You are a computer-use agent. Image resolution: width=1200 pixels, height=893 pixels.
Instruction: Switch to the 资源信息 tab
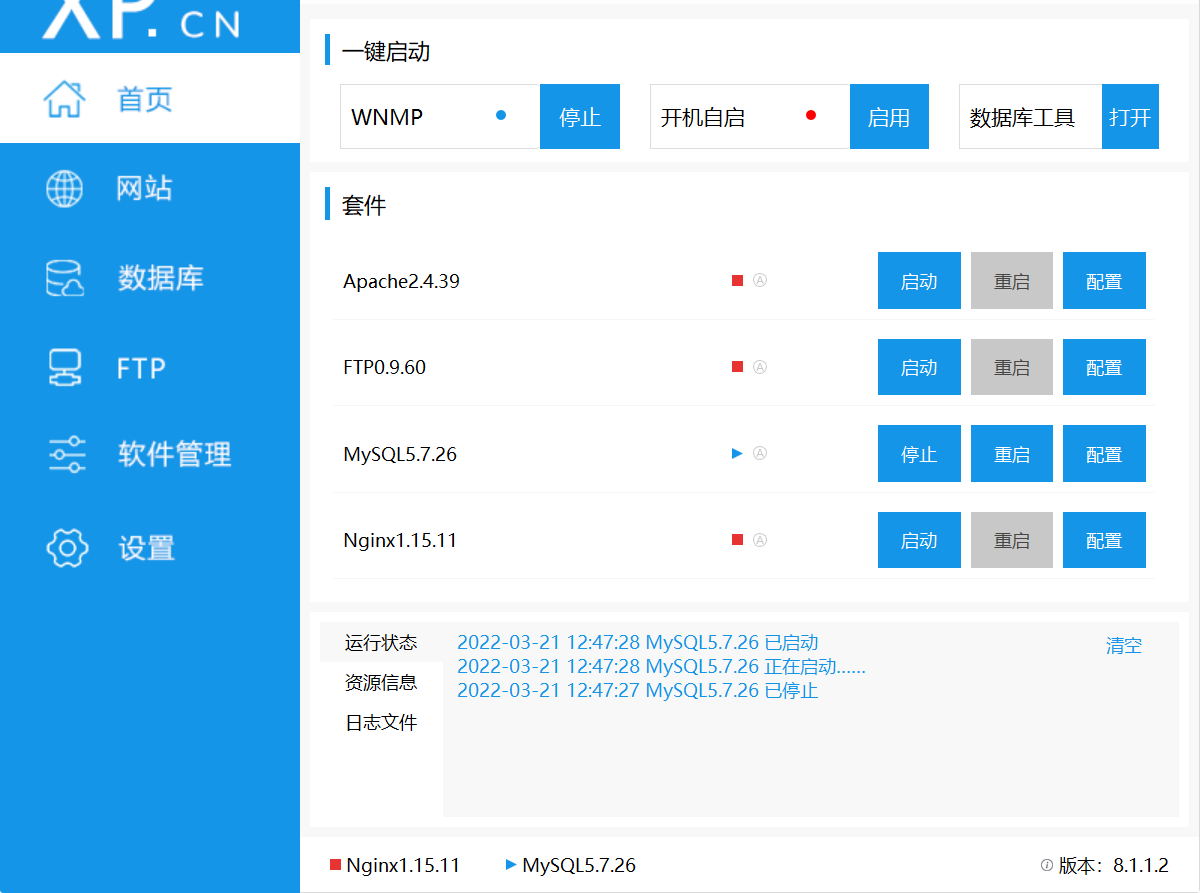point(381,682)
